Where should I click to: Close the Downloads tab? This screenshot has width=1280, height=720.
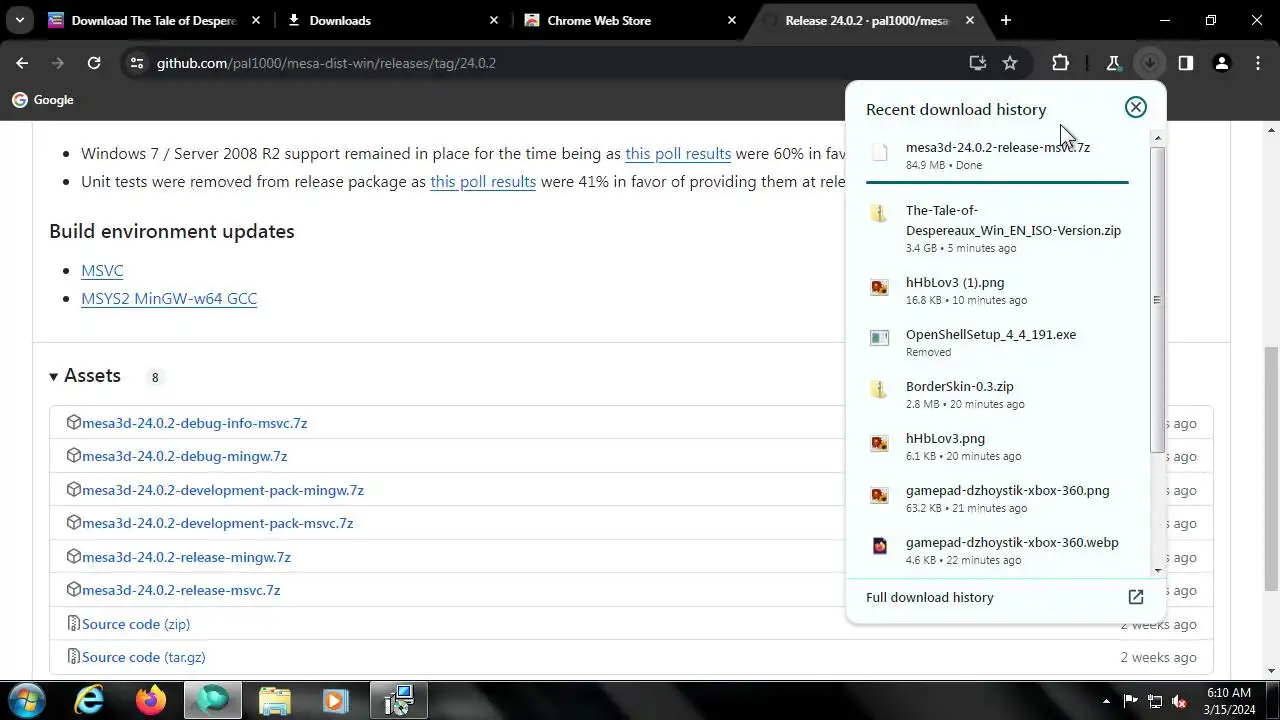494,20
